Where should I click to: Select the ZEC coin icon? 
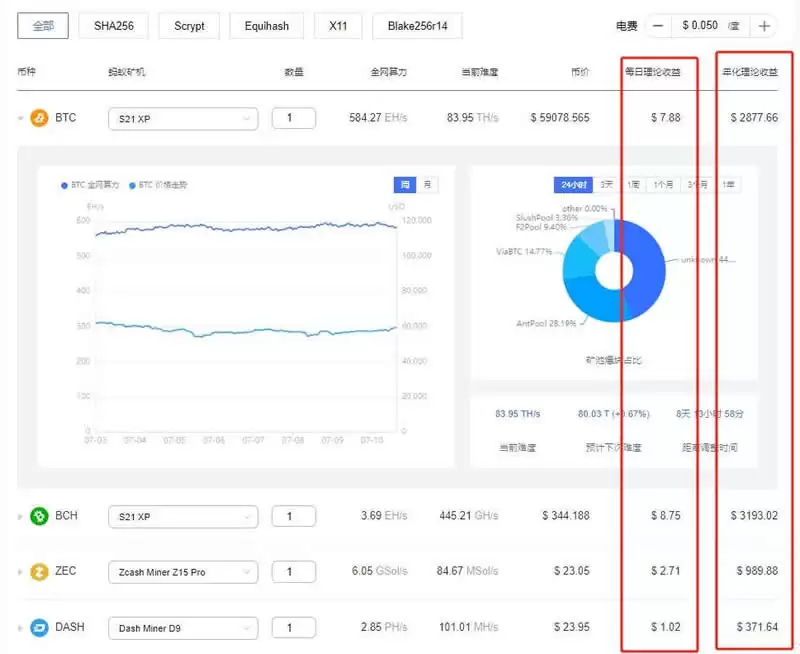(x=38, y=571)
